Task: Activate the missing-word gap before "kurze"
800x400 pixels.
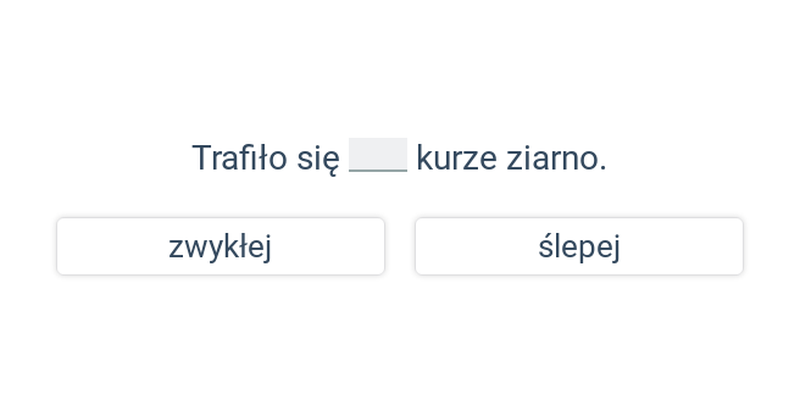Action: (x=378, y=155)
